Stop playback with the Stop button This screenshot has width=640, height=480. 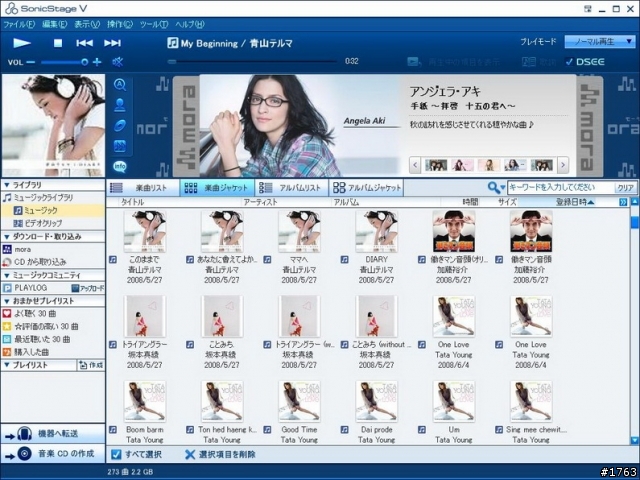point(58,43)
